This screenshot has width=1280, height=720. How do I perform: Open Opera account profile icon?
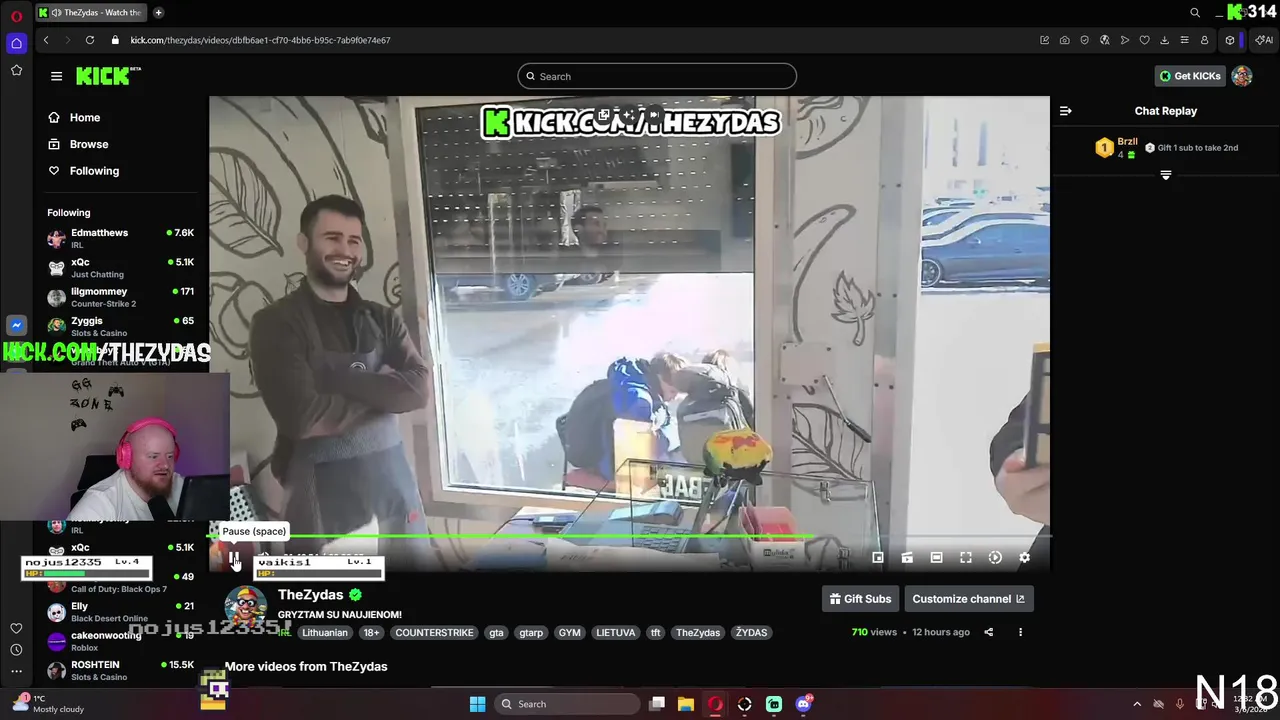(x=1204, y=40)
